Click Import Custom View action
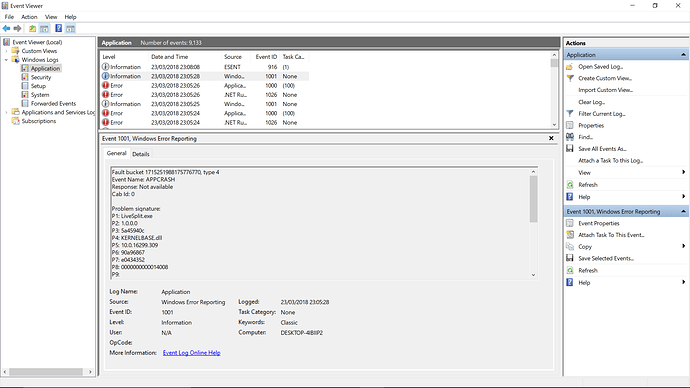 pos(606,90)
